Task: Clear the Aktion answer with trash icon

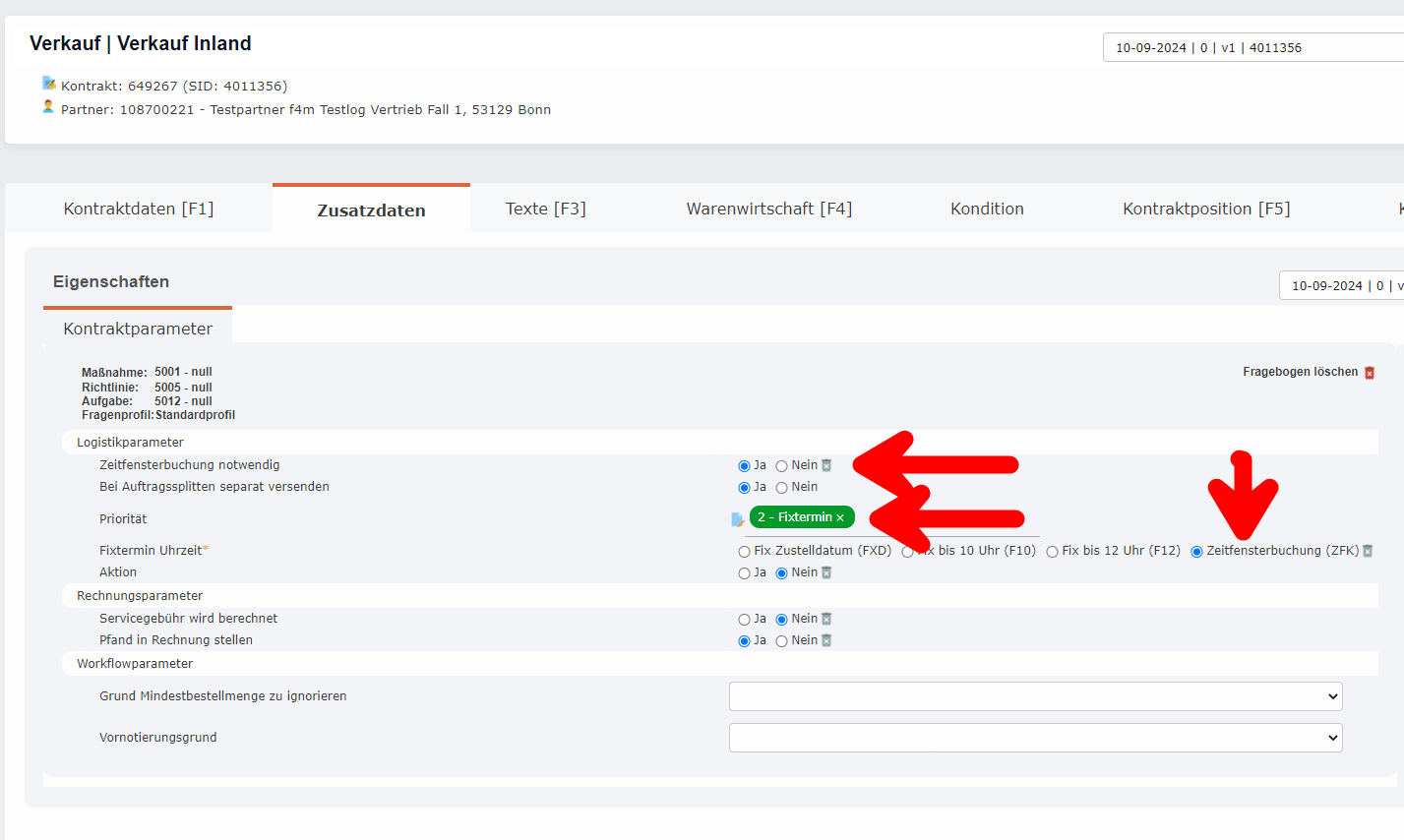Action: click(826, 572)
